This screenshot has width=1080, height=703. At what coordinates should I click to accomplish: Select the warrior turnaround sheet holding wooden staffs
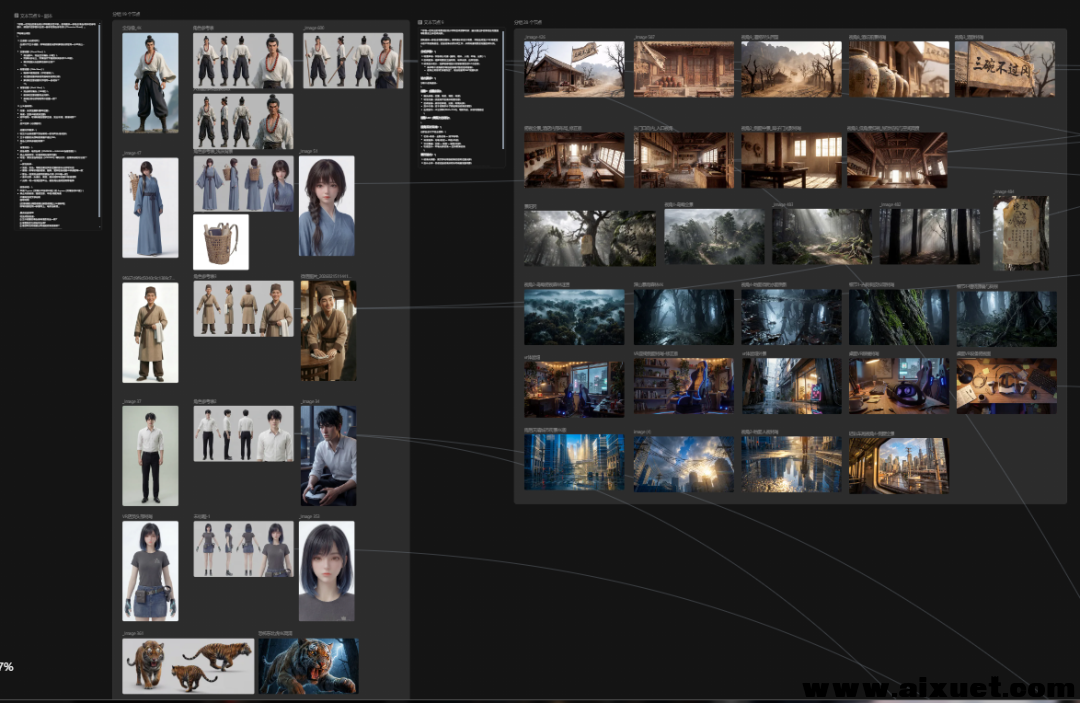[353, 61]
